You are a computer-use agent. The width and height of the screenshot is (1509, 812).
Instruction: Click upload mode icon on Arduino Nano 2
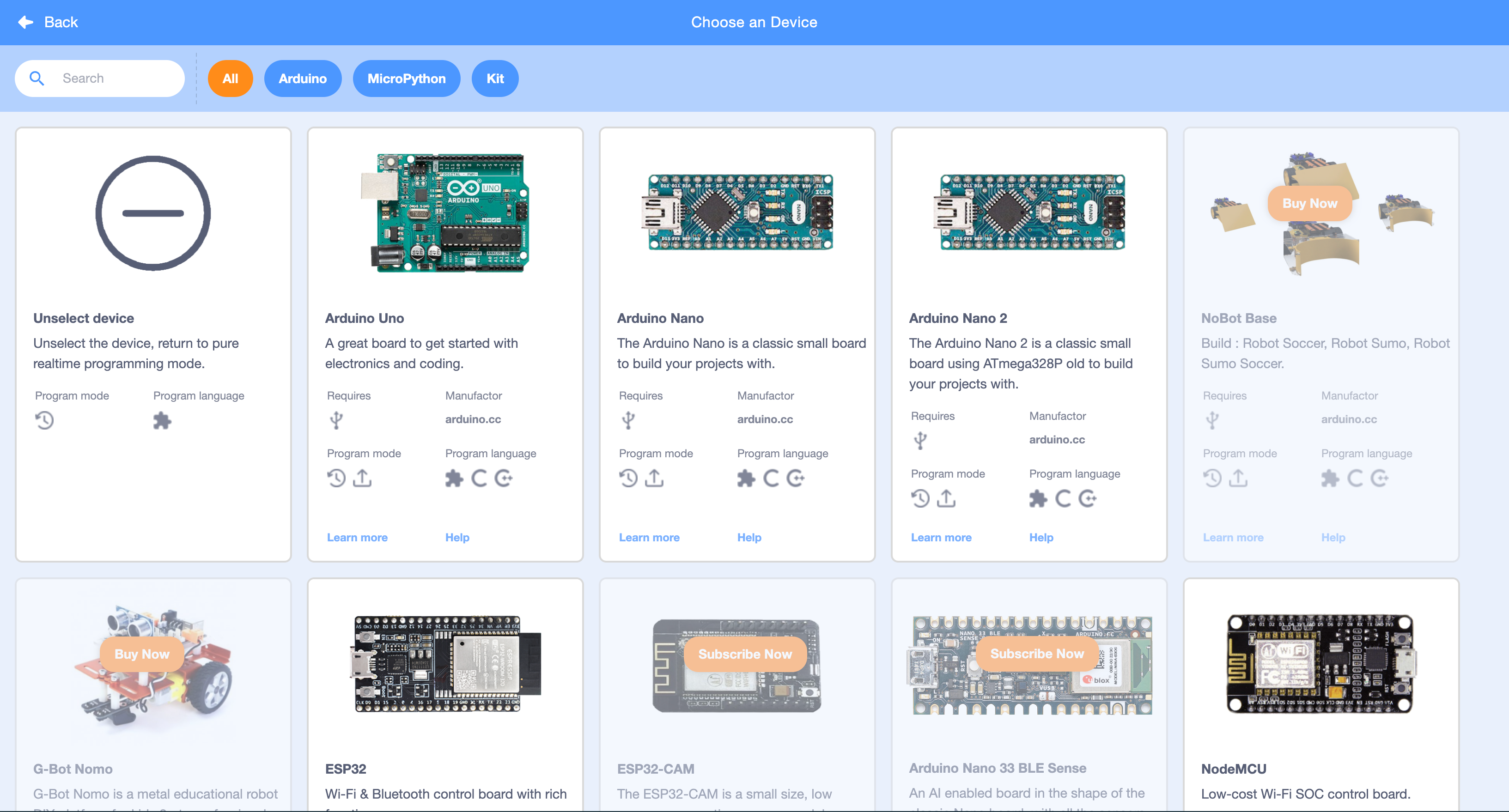(946, 499)
